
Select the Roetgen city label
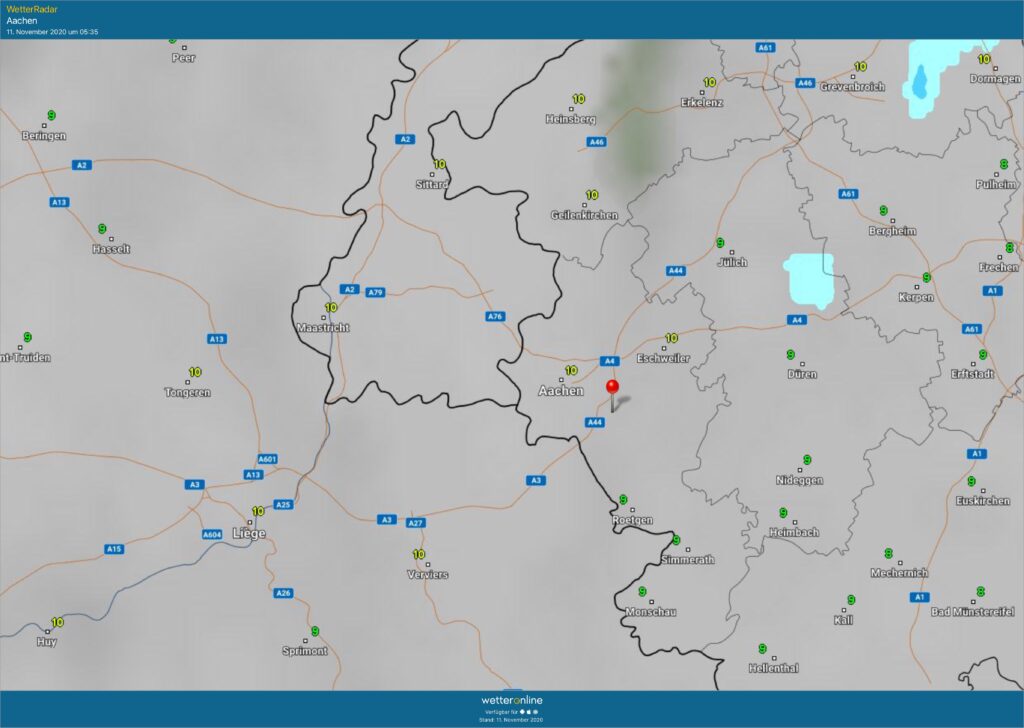[632, 520]
